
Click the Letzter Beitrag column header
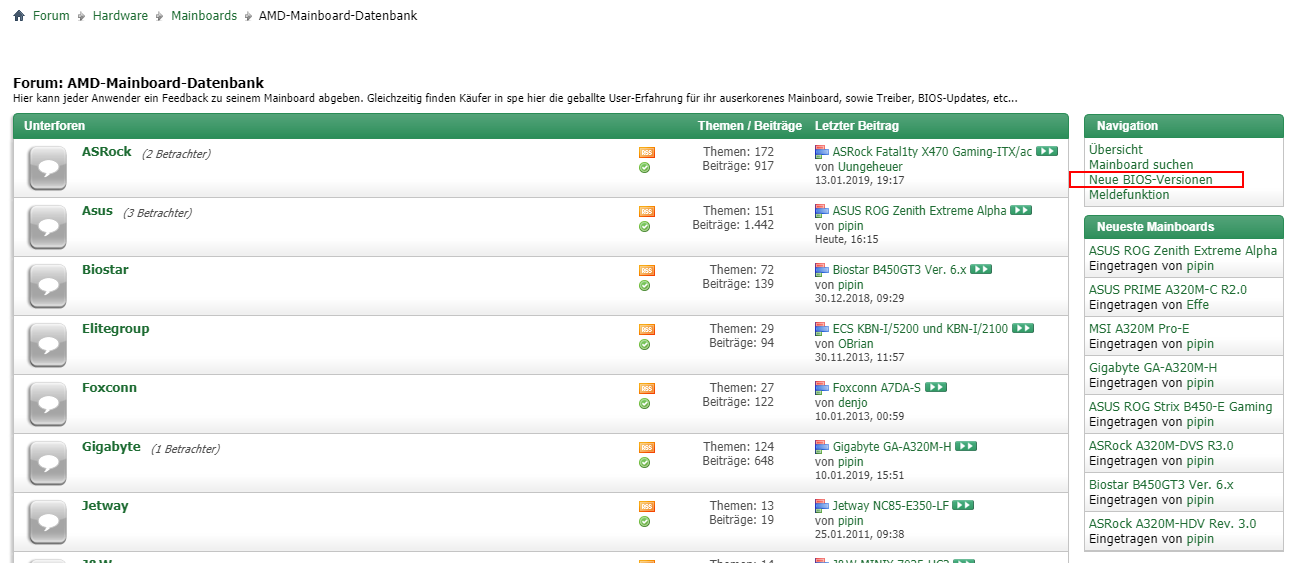tap(857, 126)
